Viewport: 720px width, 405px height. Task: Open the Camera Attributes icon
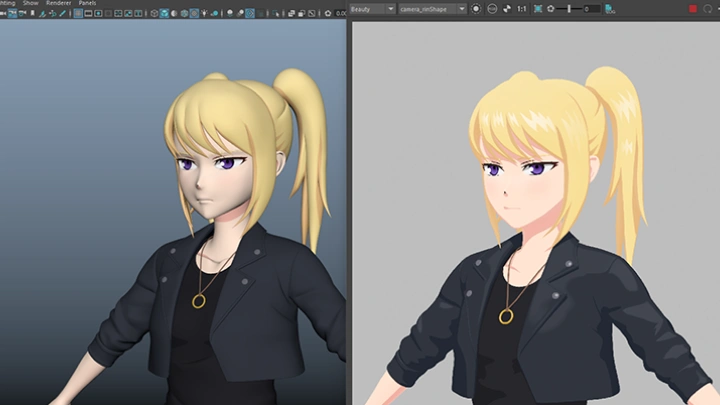[x=22, y=13]
